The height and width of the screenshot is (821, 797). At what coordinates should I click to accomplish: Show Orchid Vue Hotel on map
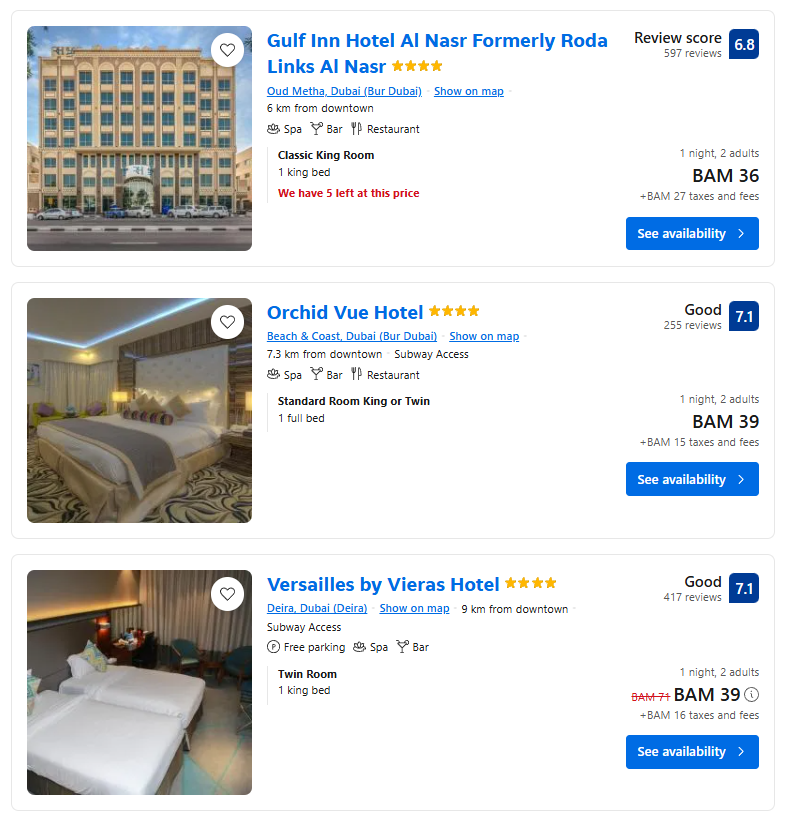tap(484, 336)
